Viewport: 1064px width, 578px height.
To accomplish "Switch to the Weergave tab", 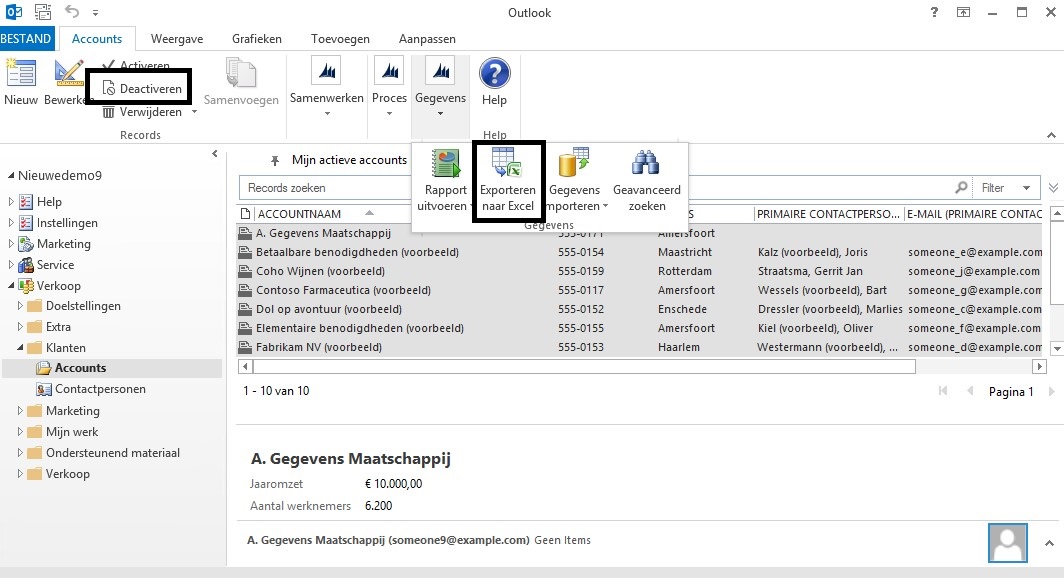I will pyautogui.click(x=177, y=39).
